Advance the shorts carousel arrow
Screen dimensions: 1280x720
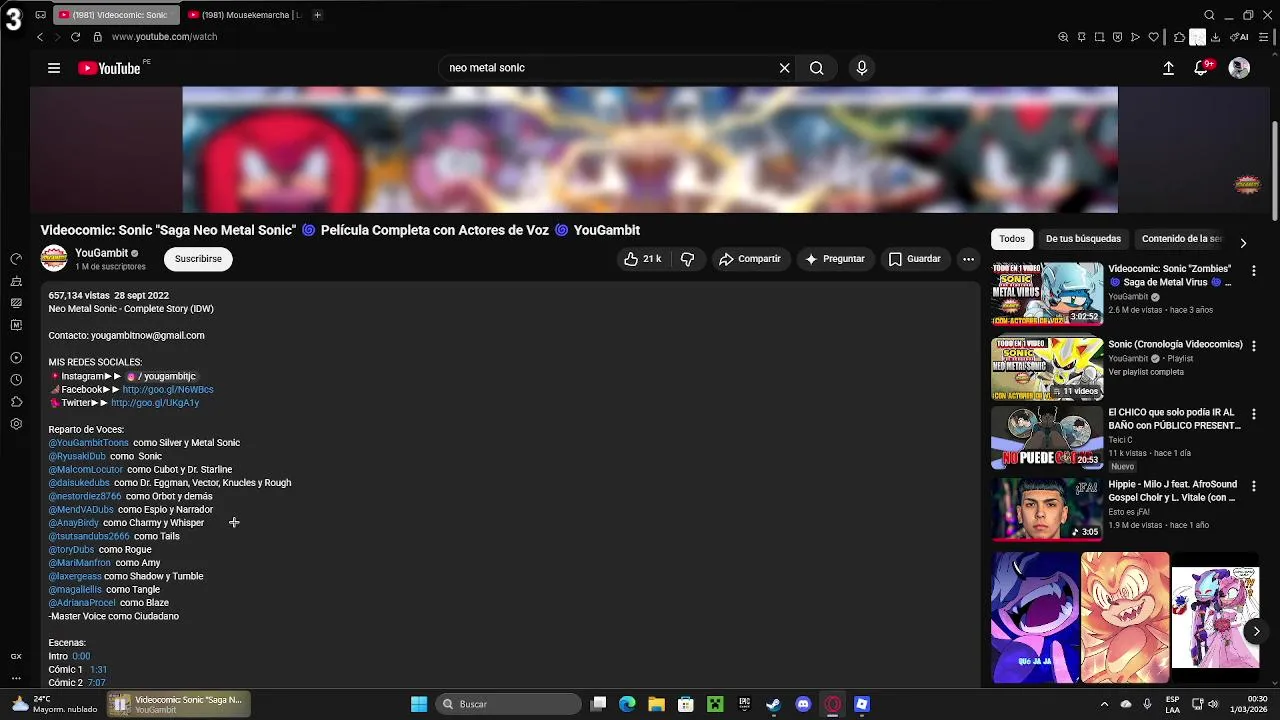(1256, 631)
